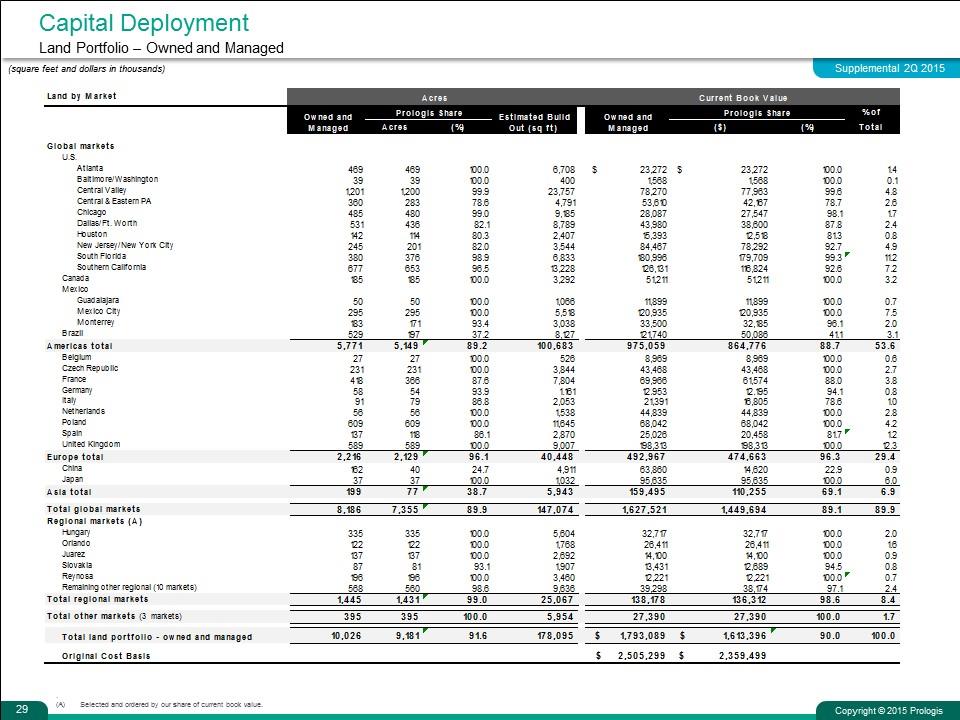
Task: Select the 'Regional markets (A)' section label
Action: pos(95,521)
